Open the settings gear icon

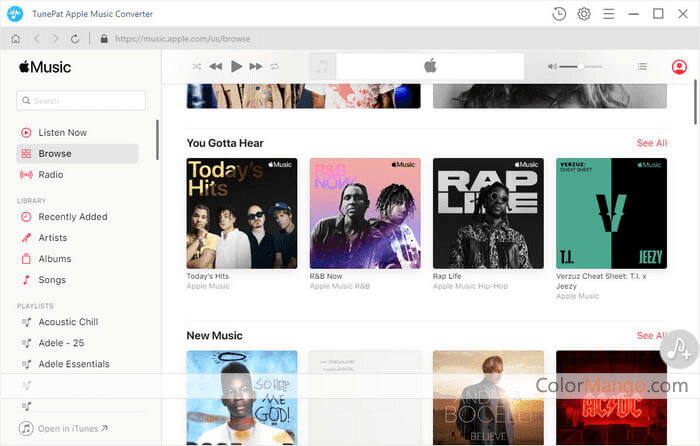point(583,14)
